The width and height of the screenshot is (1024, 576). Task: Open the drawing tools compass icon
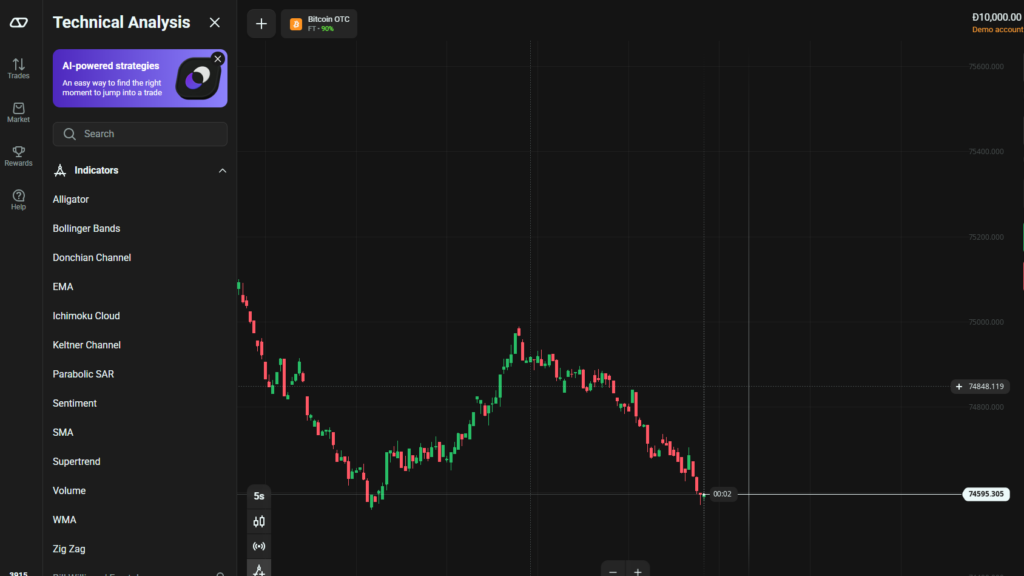coord(259,569)
